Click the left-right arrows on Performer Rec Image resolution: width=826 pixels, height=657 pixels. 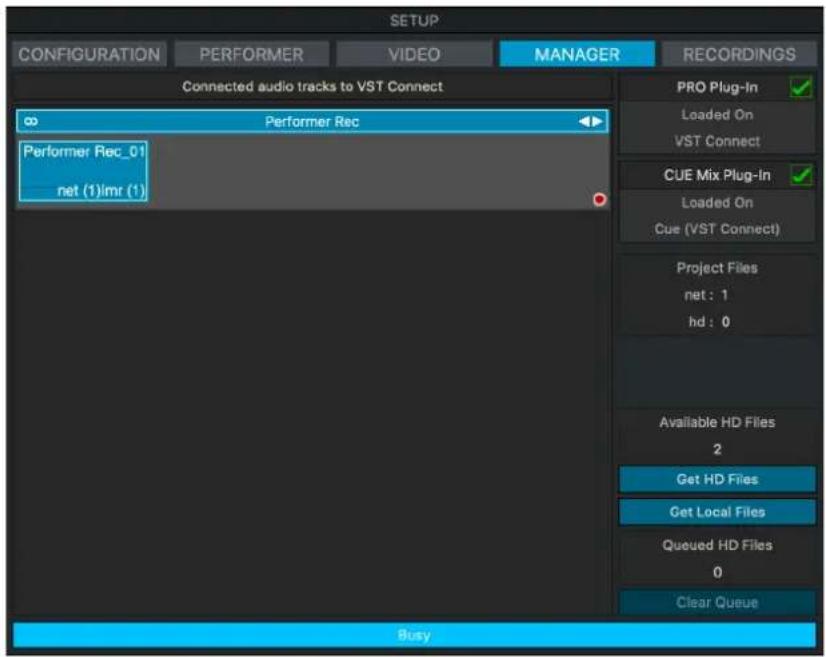tap(591, 122)
